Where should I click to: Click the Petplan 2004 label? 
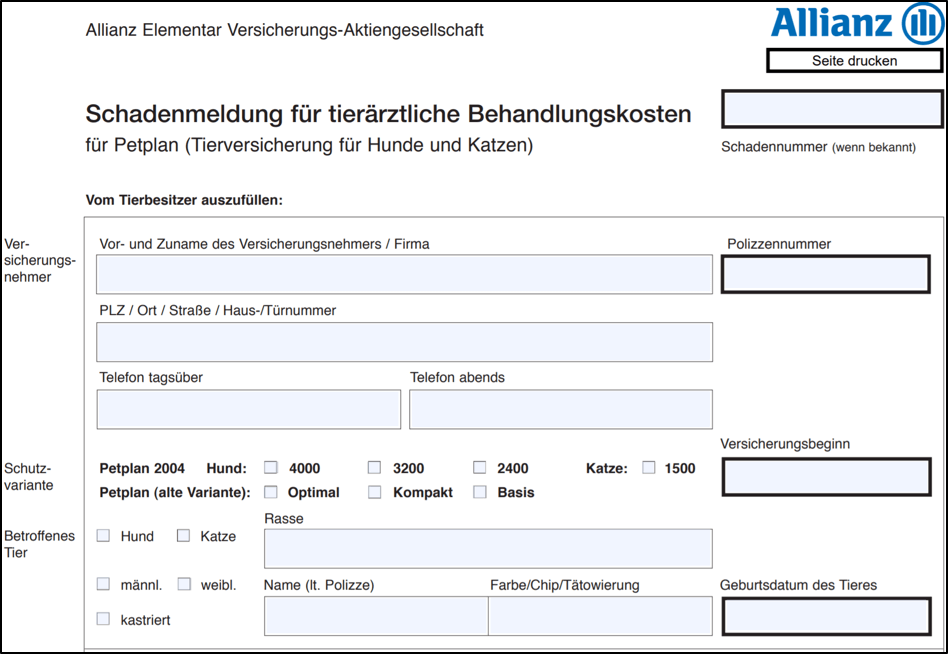pos(142,468)
